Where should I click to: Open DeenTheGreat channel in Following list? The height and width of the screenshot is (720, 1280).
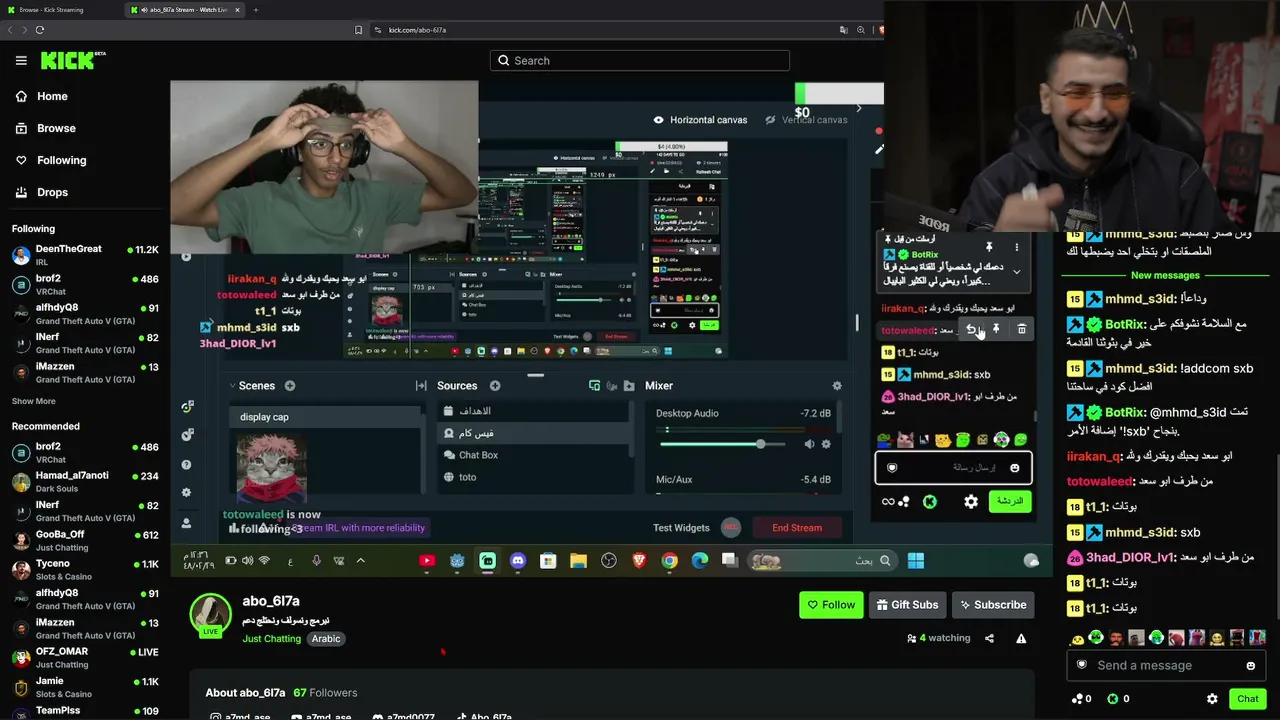click(85, 255)
